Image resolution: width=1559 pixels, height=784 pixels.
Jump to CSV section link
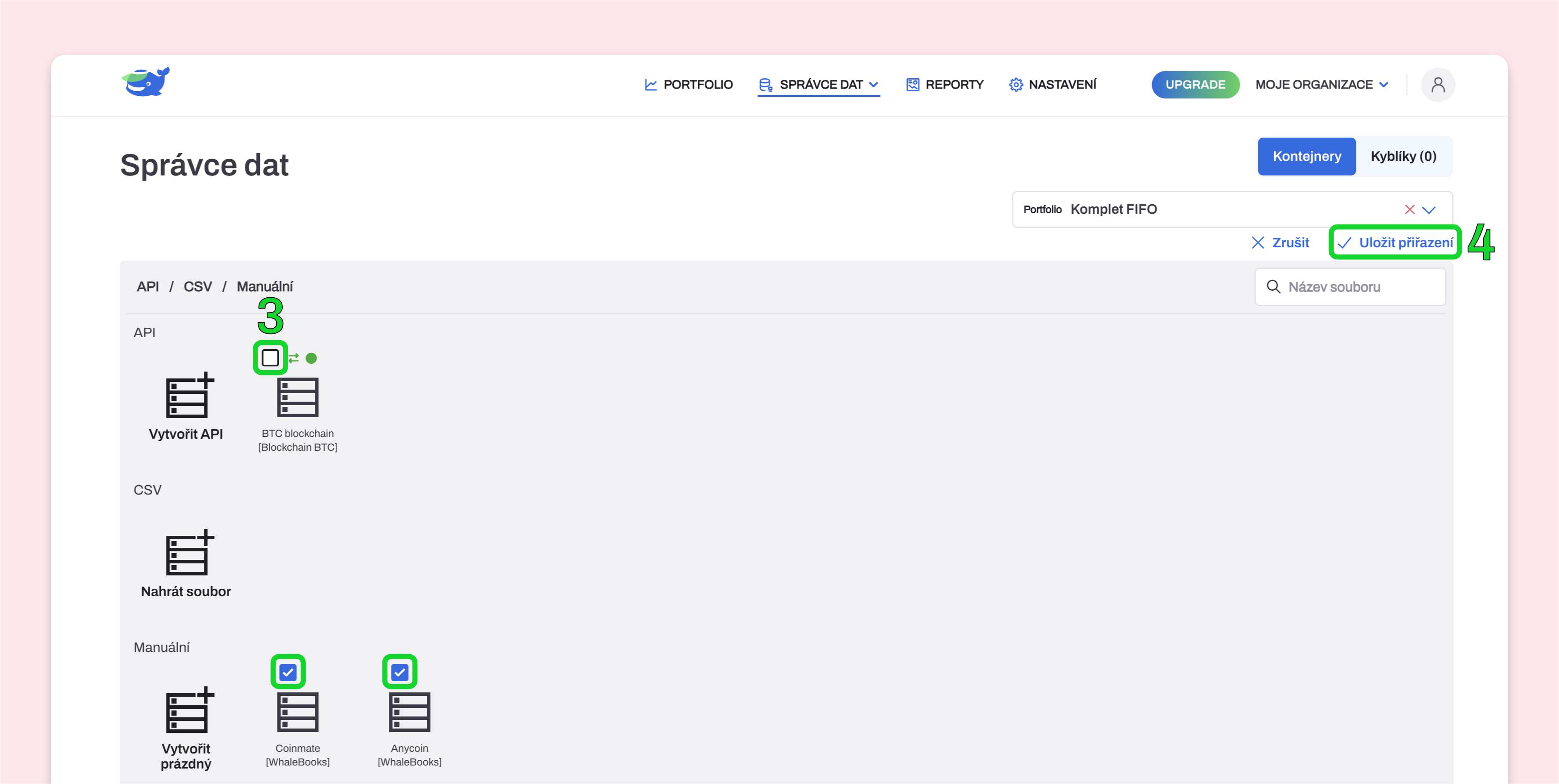click(198, 287)
